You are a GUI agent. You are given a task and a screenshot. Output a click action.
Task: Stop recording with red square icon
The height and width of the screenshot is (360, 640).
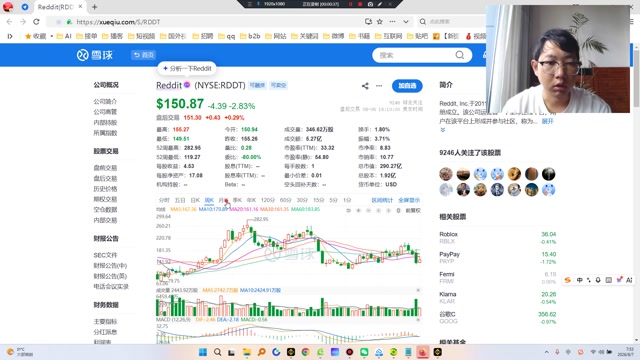point(360,4)
